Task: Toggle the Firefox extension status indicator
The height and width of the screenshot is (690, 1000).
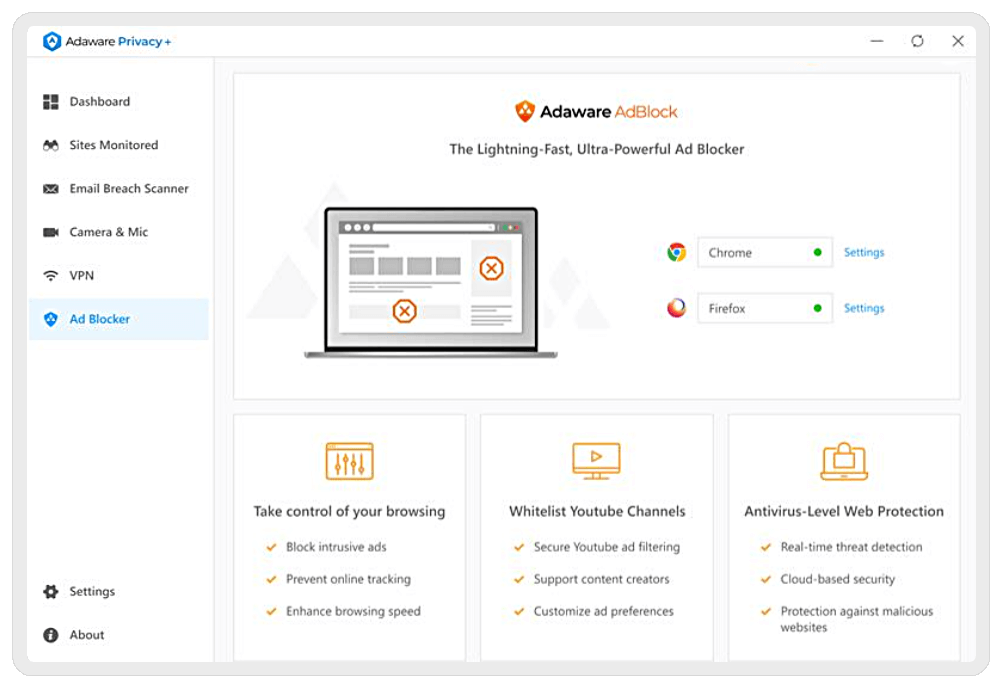Action: click(819, 308)
